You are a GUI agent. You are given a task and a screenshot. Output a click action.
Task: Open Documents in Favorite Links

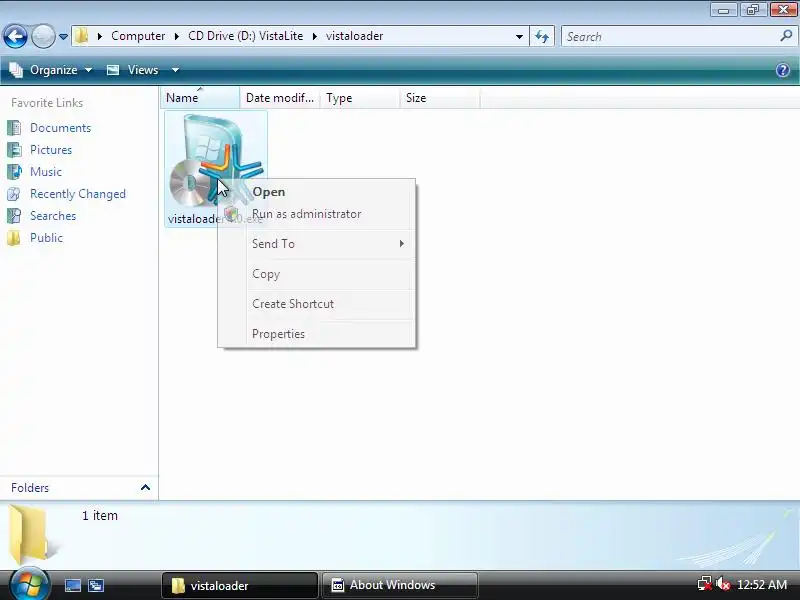tap(60, 128)
